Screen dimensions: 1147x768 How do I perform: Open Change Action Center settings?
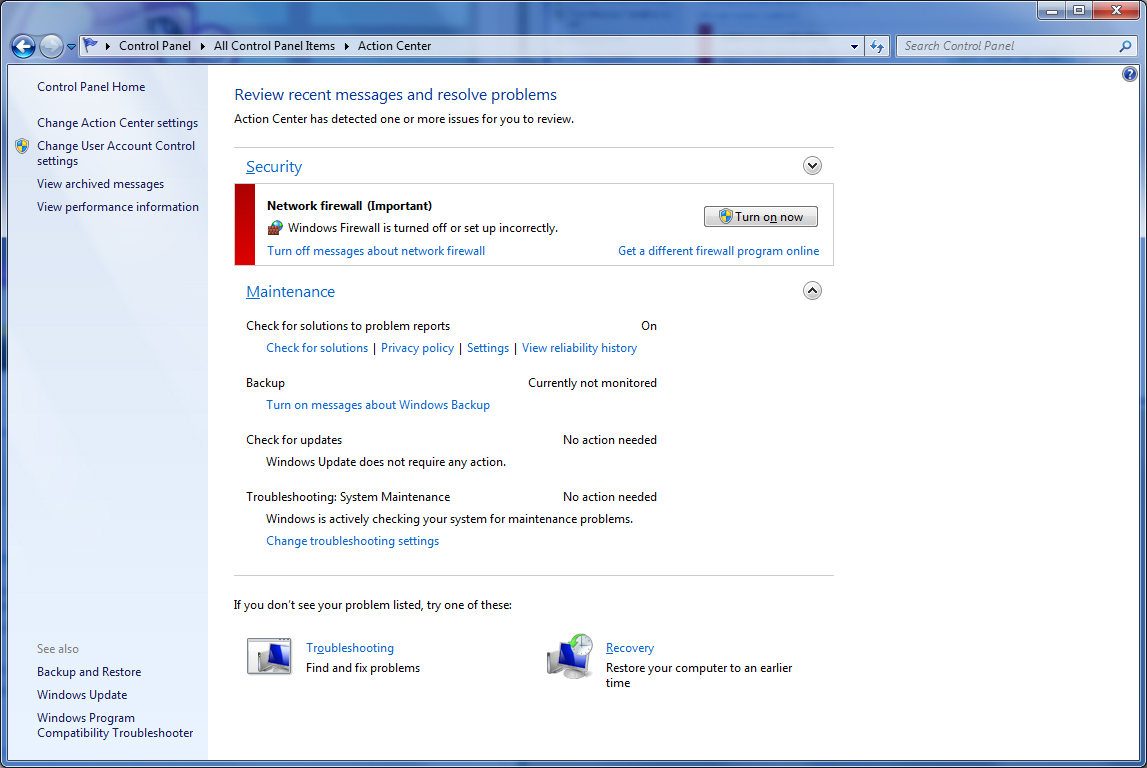point(118,123)
